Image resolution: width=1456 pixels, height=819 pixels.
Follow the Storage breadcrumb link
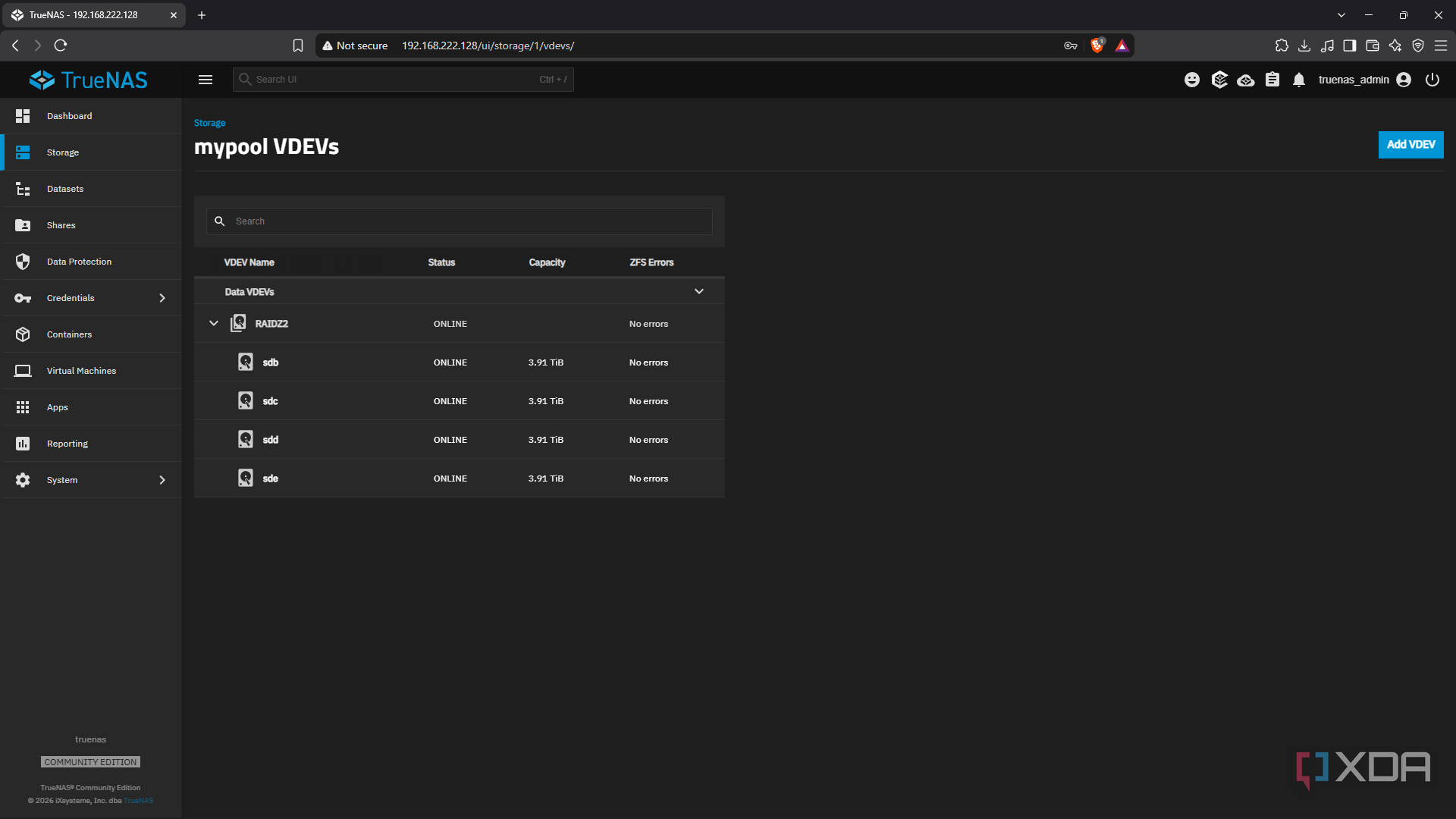click(x=210, y=123)
